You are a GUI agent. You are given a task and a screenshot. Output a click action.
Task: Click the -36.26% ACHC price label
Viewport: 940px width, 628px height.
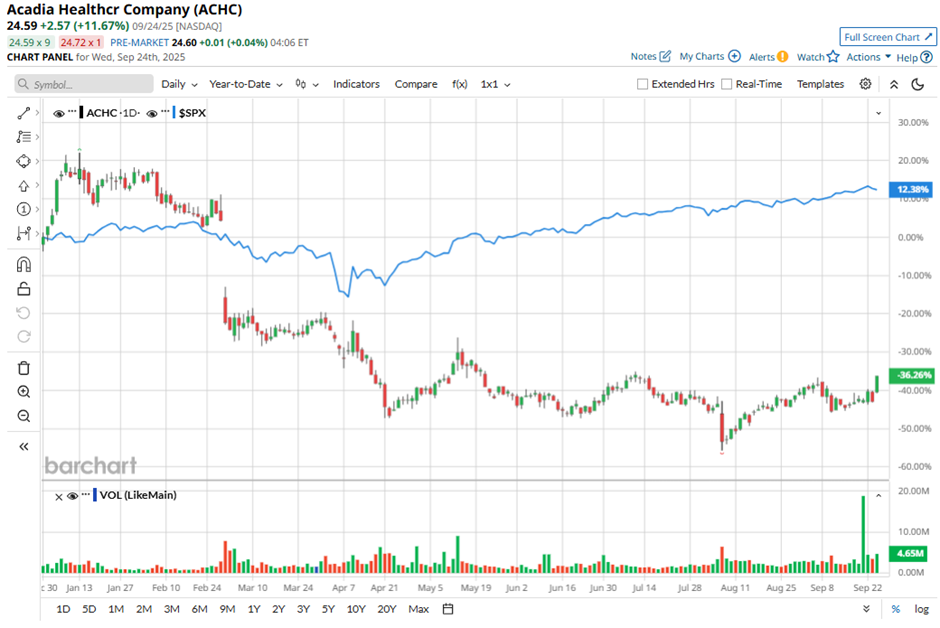tap(911, 375)
